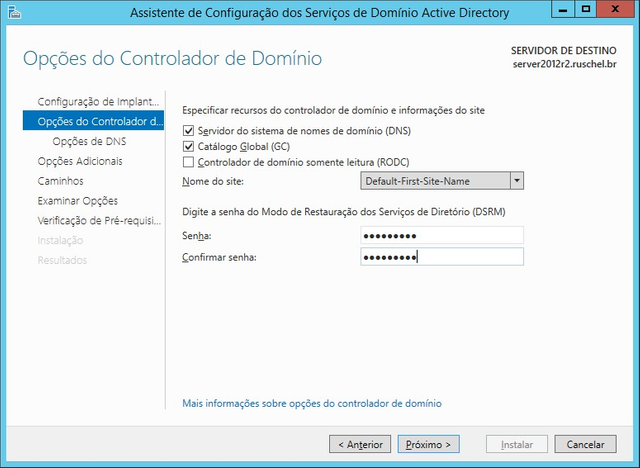Click the Senha password field
This screenshot has width=640, height=468.
pos(442,235)
